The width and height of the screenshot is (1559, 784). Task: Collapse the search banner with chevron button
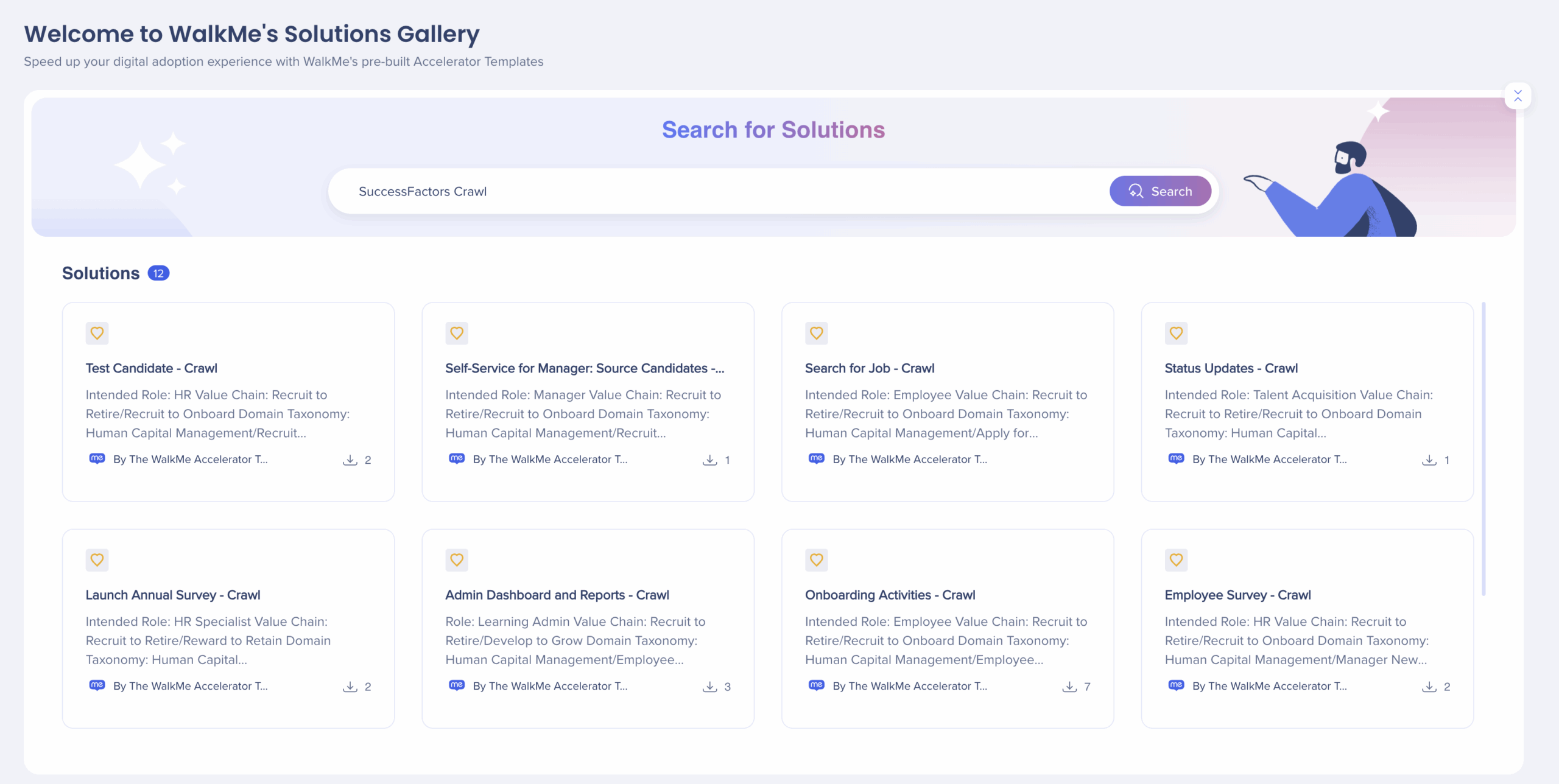point(1518,96)
